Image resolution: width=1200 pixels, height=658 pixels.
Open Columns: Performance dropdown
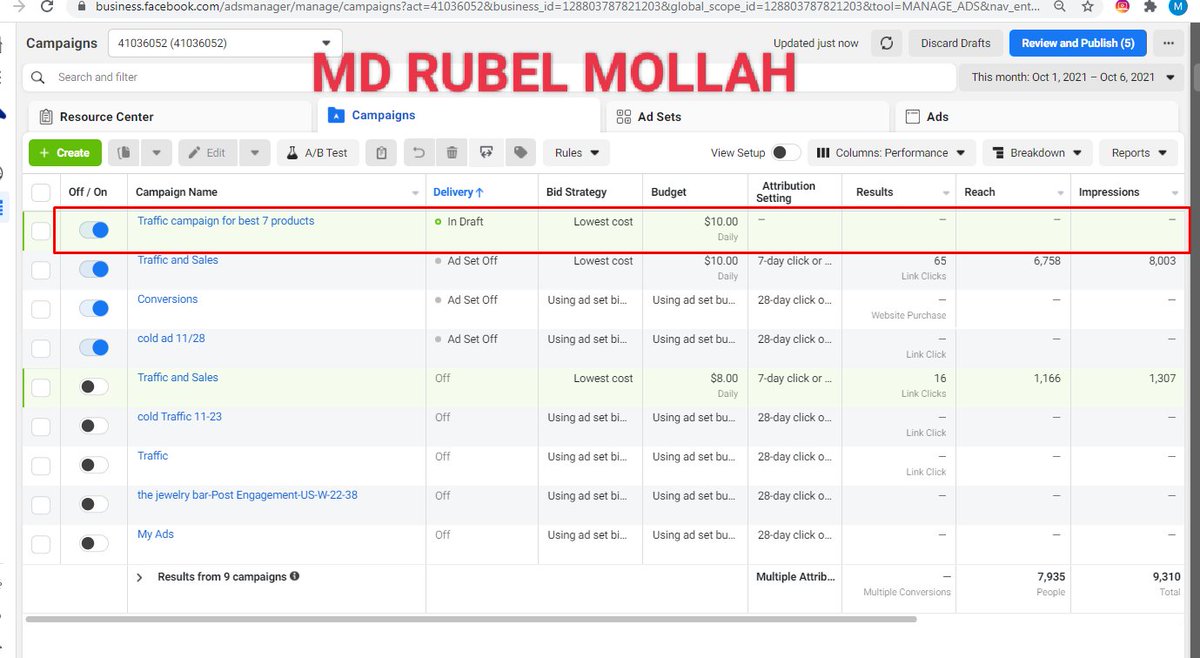(891, 153)
